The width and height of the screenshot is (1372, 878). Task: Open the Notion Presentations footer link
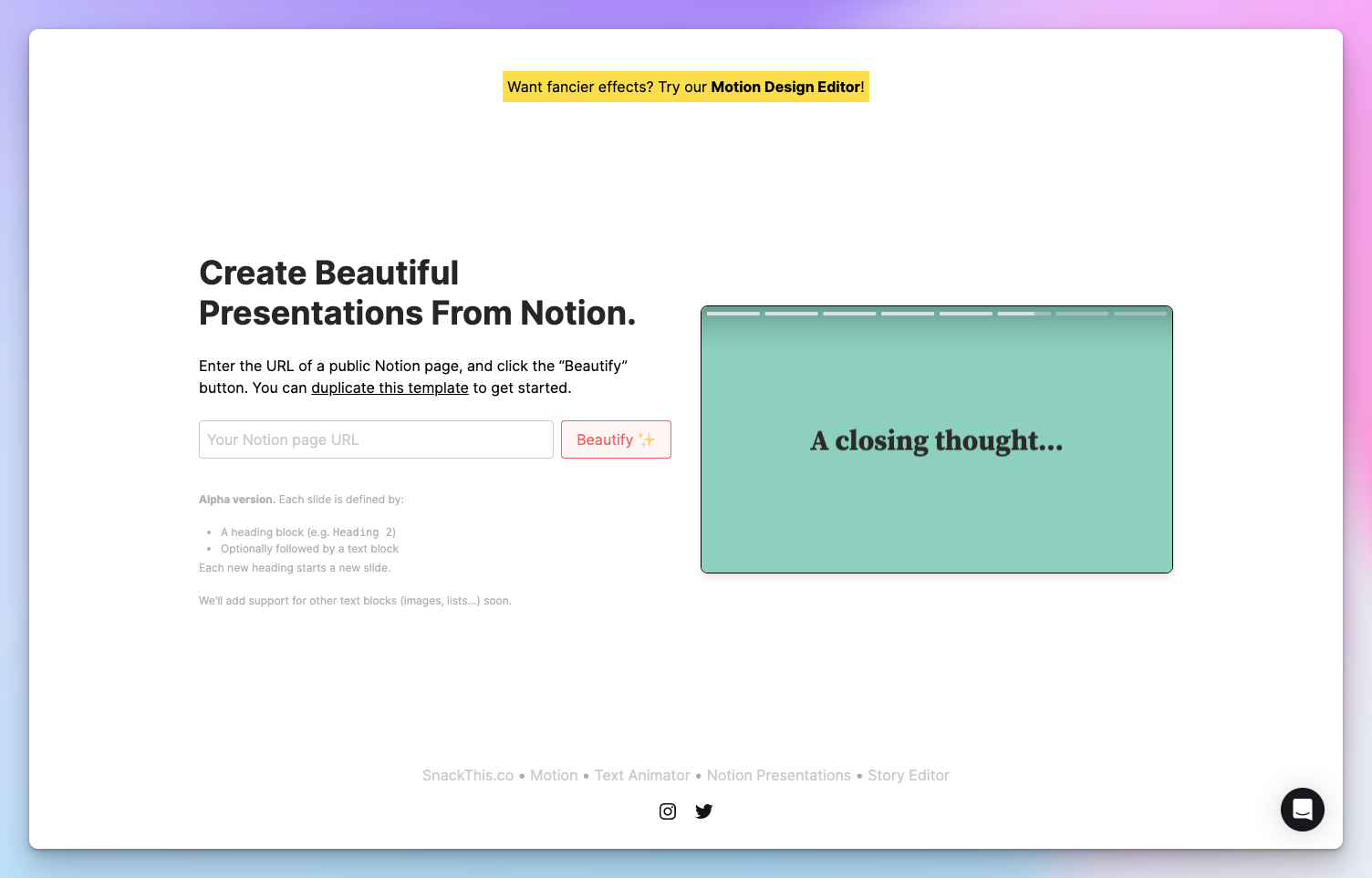tap(778, 775)
